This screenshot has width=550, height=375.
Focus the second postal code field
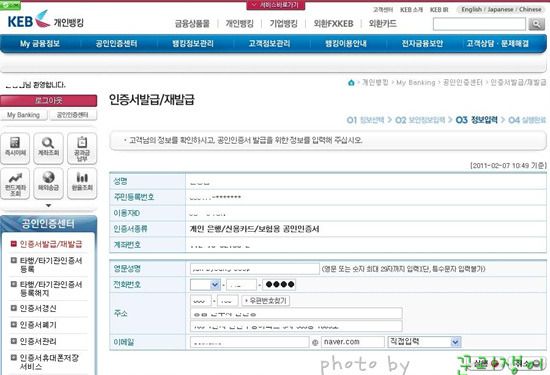pos(228,301)
